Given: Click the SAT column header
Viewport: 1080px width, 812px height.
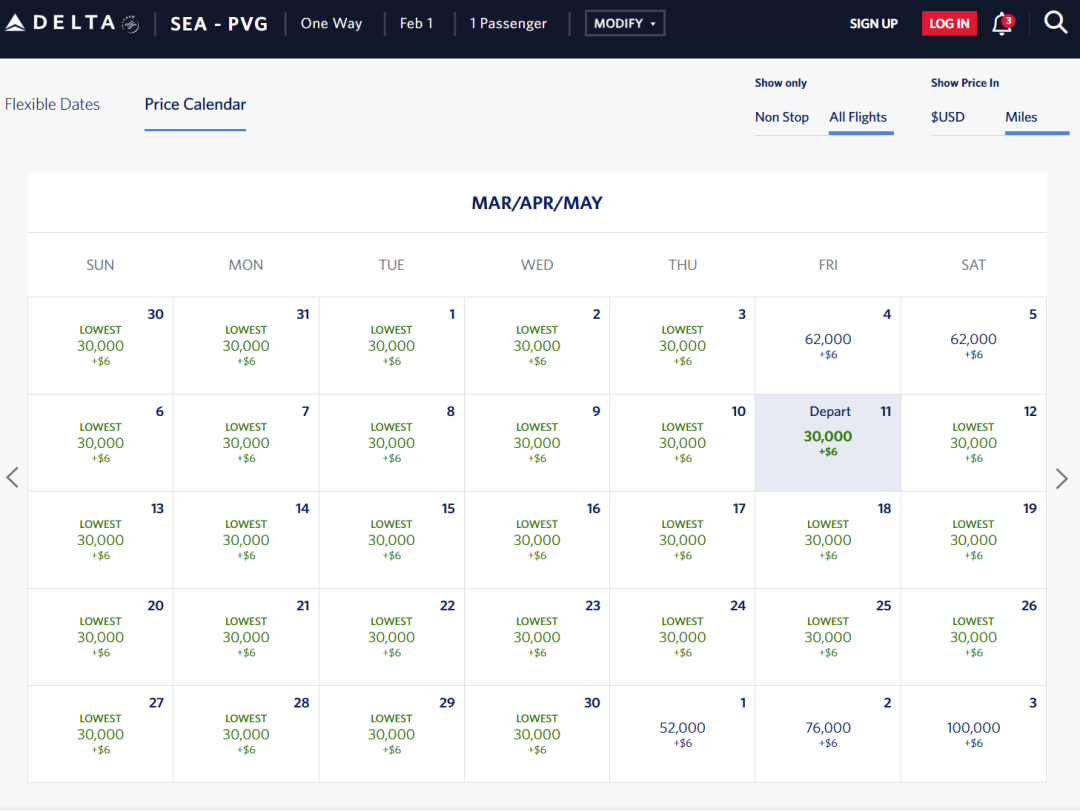Looking at the screenshot, I should pos(973,265).
